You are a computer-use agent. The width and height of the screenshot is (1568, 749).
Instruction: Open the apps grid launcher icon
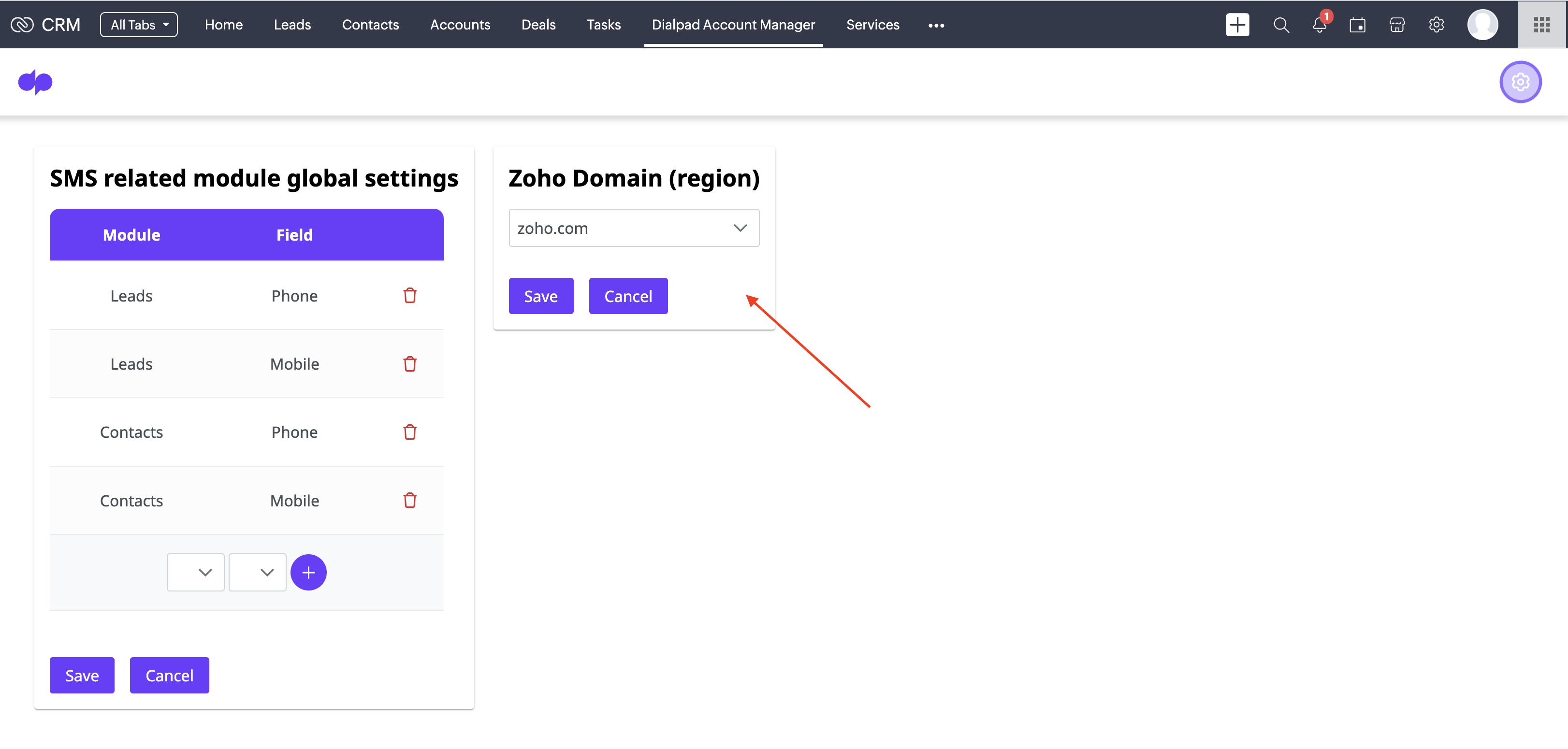point(1541,25)
